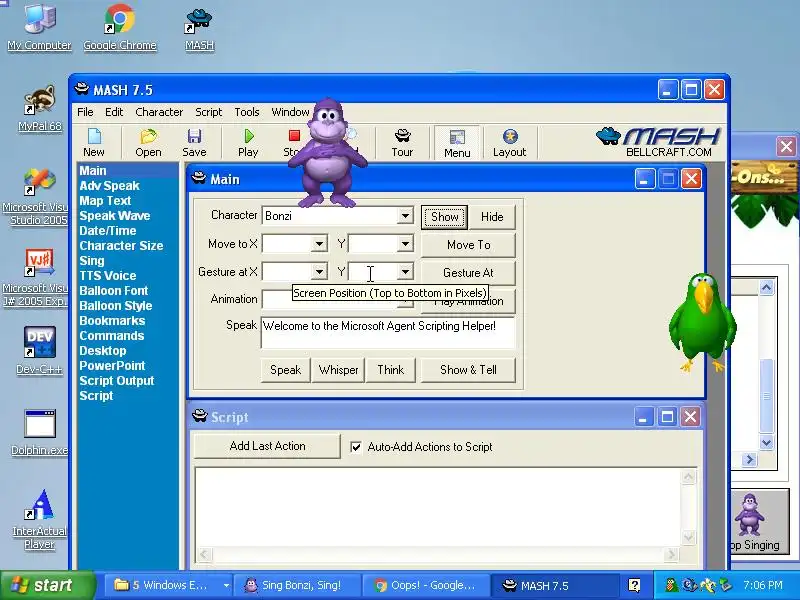Select MASH desktop shortcut icon

click(x=199, y=29)
